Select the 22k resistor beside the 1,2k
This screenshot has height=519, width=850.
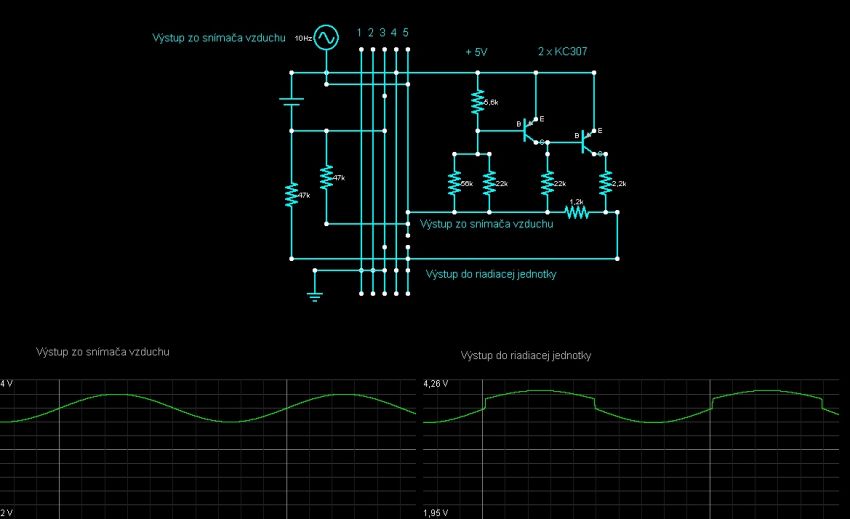point(547,183)
